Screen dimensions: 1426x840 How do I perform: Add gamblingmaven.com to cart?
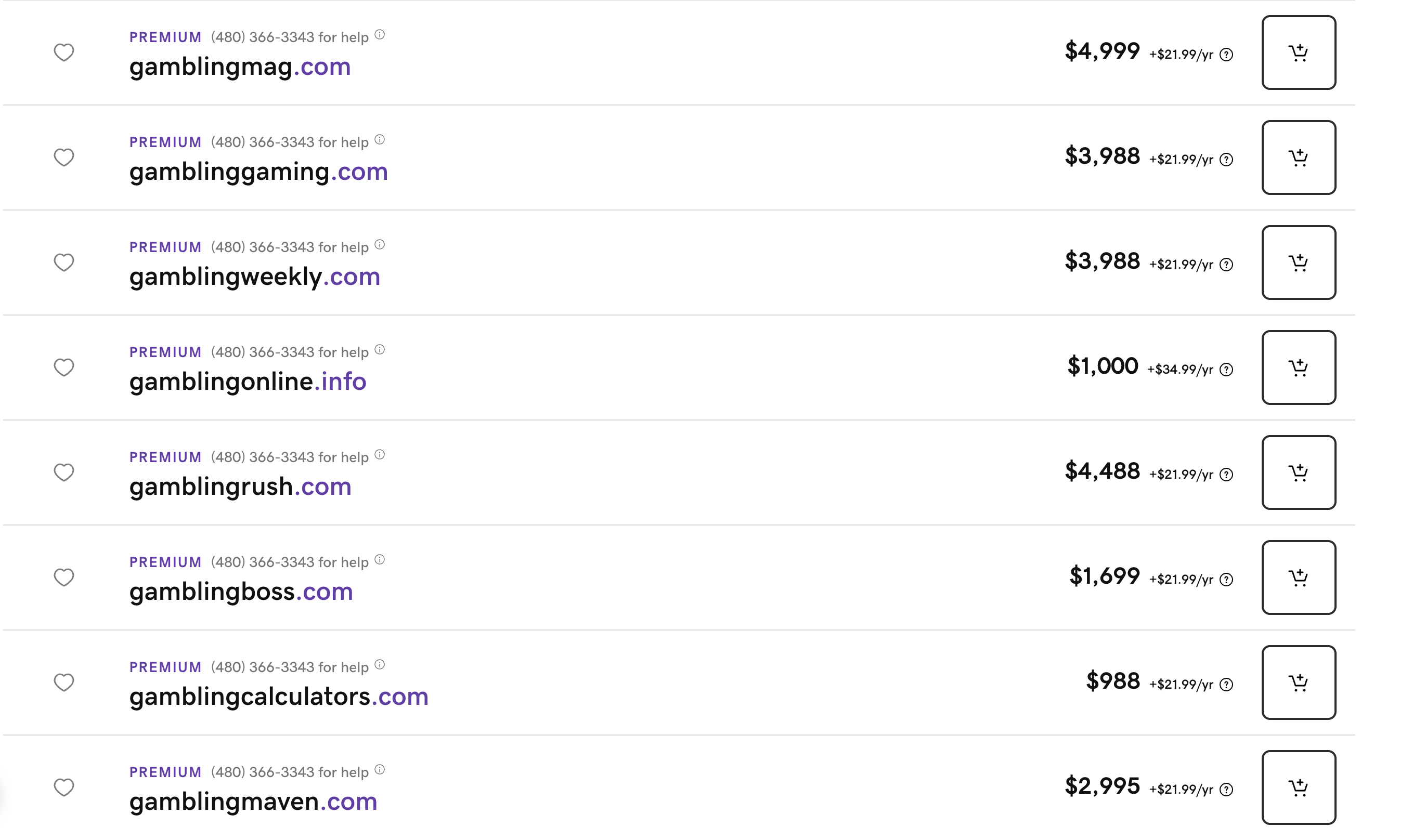(x=1298, y=787)
